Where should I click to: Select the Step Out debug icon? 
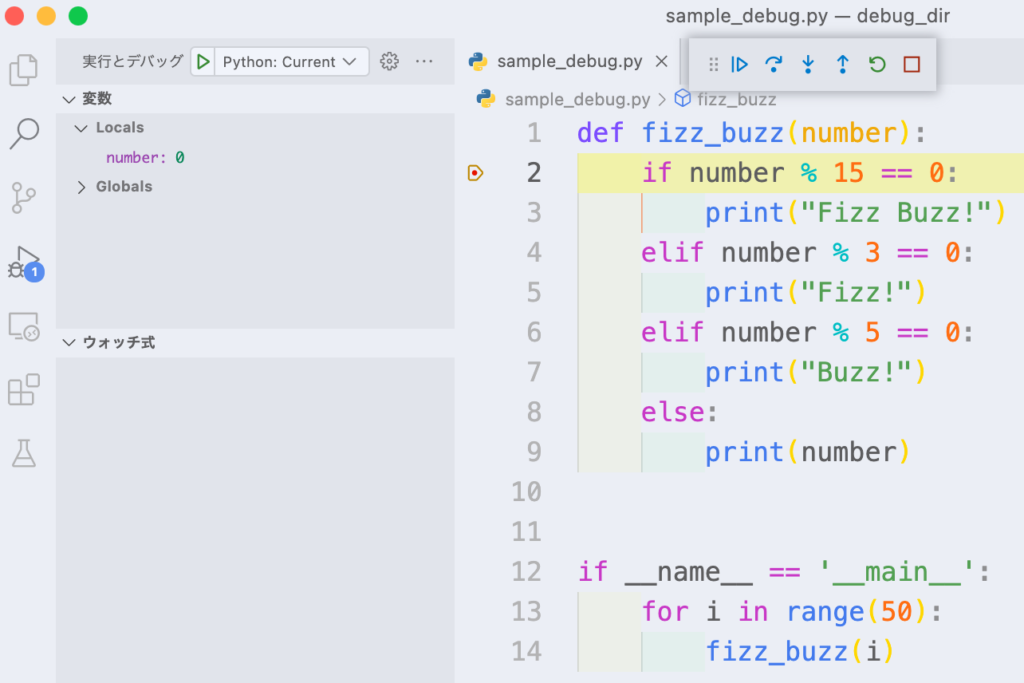[842, 63]
